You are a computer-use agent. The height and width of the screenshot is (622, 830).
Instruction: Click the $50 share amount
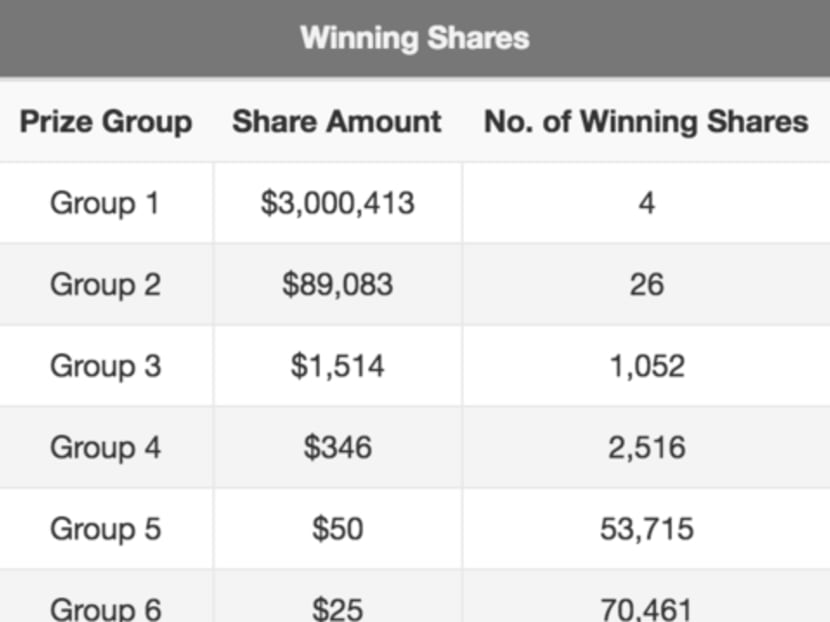coord(337,528)
